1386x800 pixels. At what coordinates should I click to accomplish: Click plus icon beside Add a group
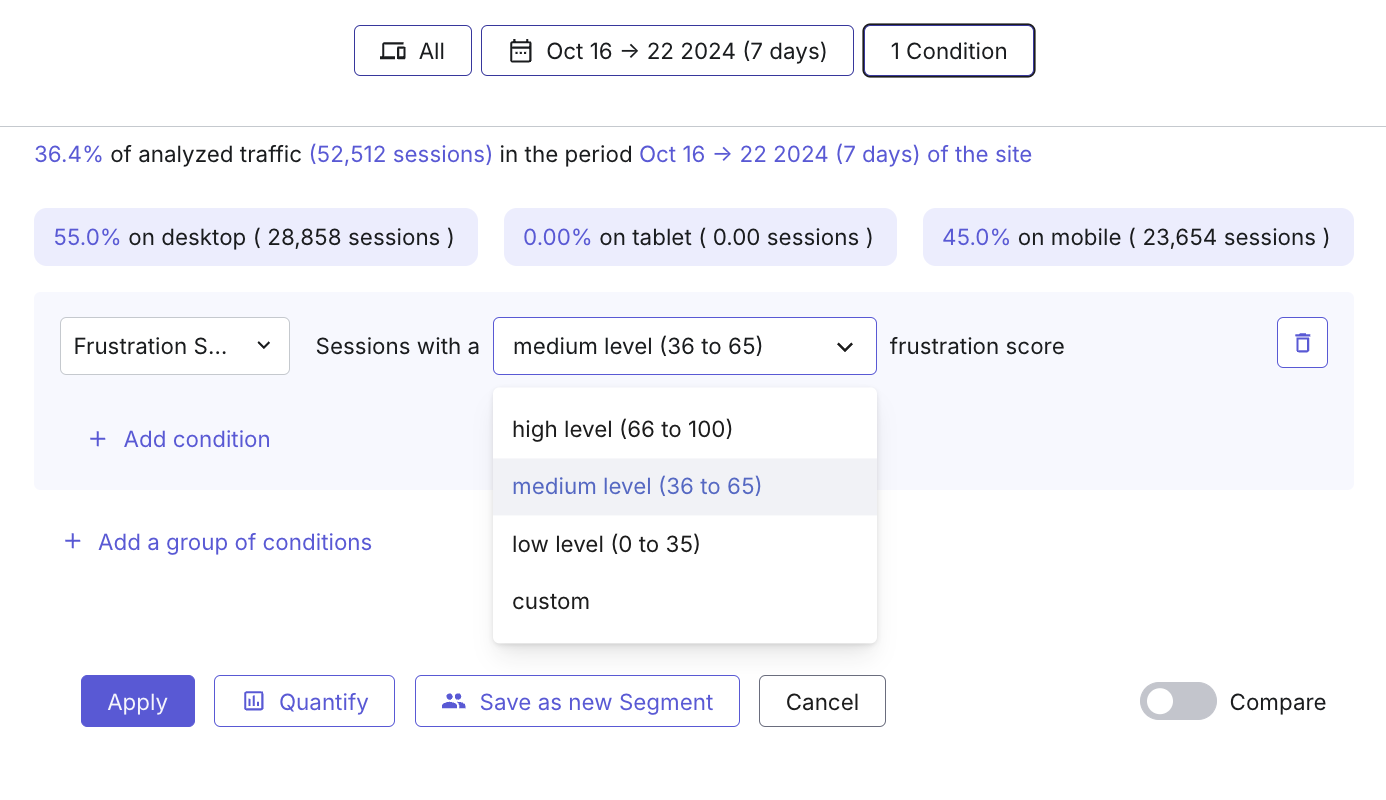pos(72,542)
